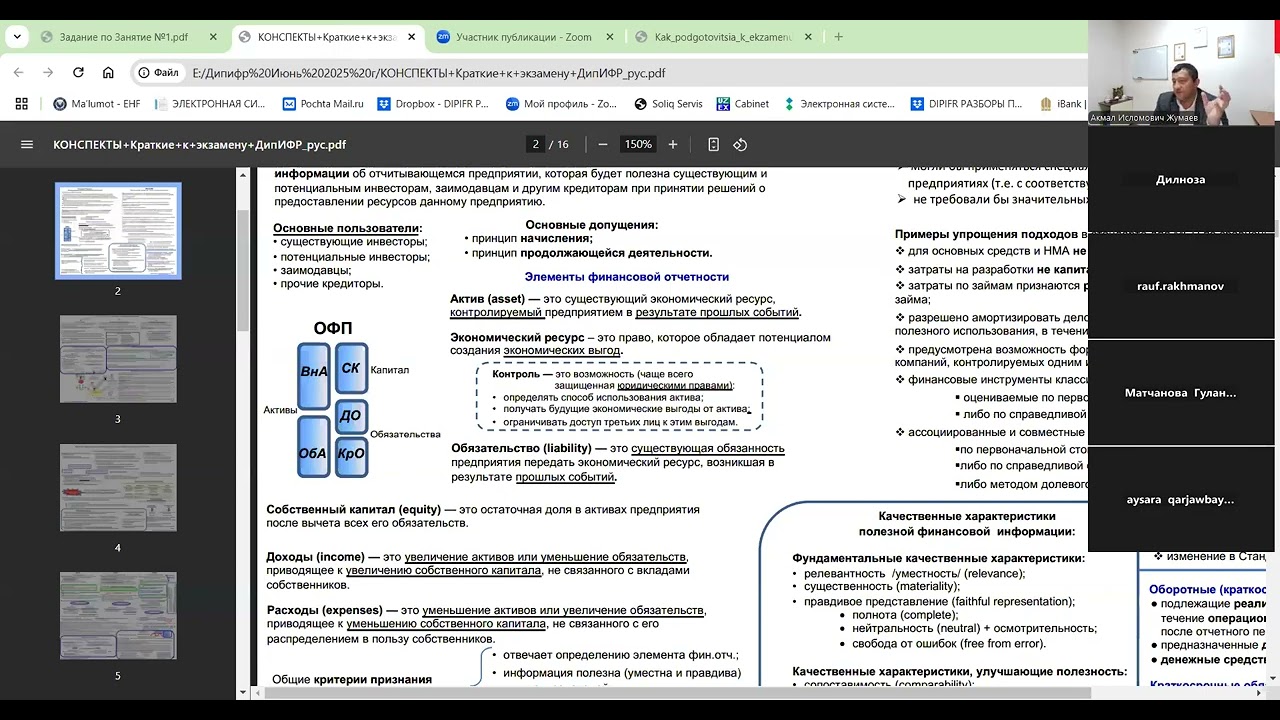Go back in browser history

[x=18, y=73]
